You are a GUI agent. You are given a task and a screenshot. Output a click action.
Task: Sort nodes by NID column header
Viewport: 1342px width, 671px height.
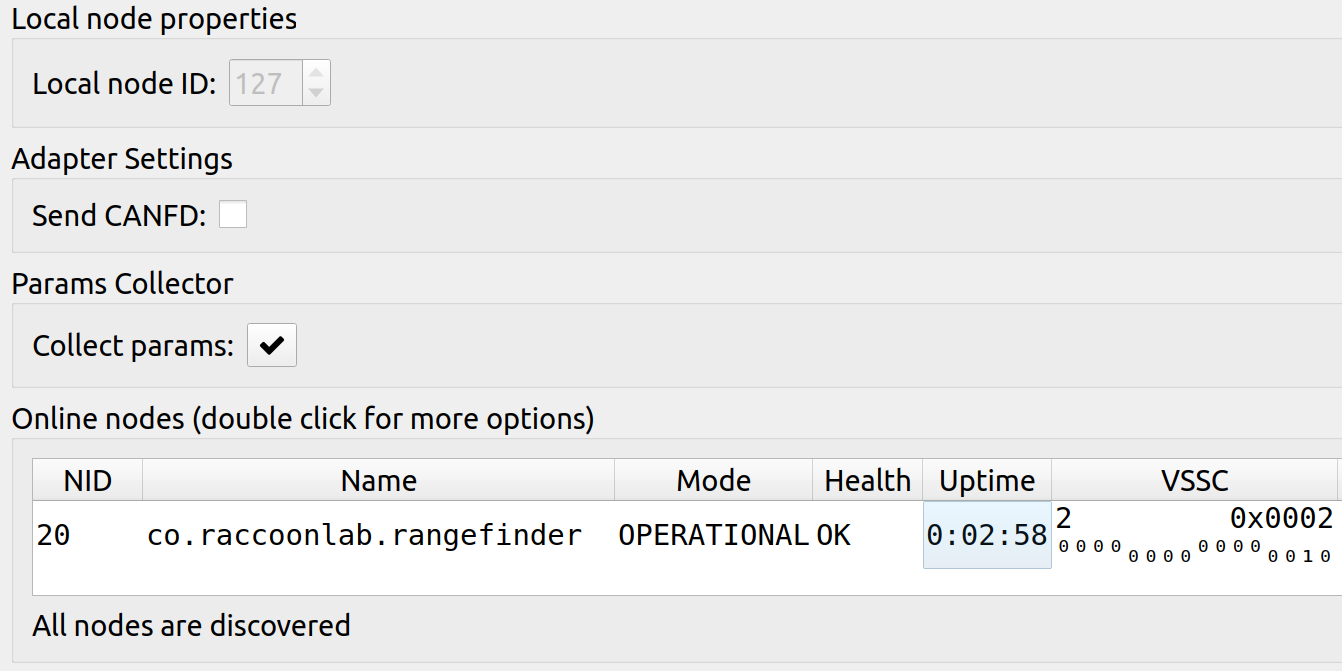88,481
